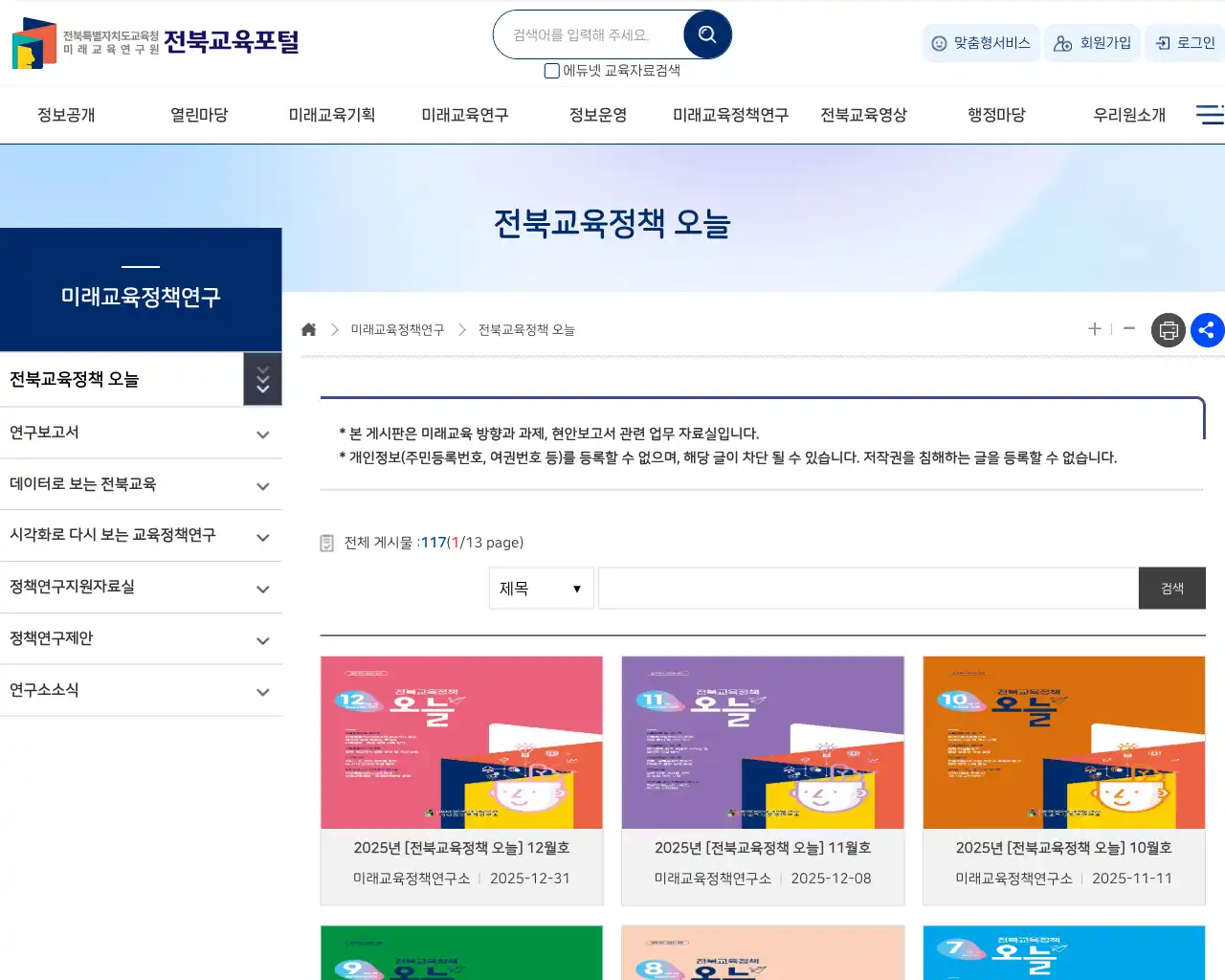Image resolution: width=1225 pixels, height=980 pixels.
Task: Switch to the 행정마당 menu
Action: (995, 114)
